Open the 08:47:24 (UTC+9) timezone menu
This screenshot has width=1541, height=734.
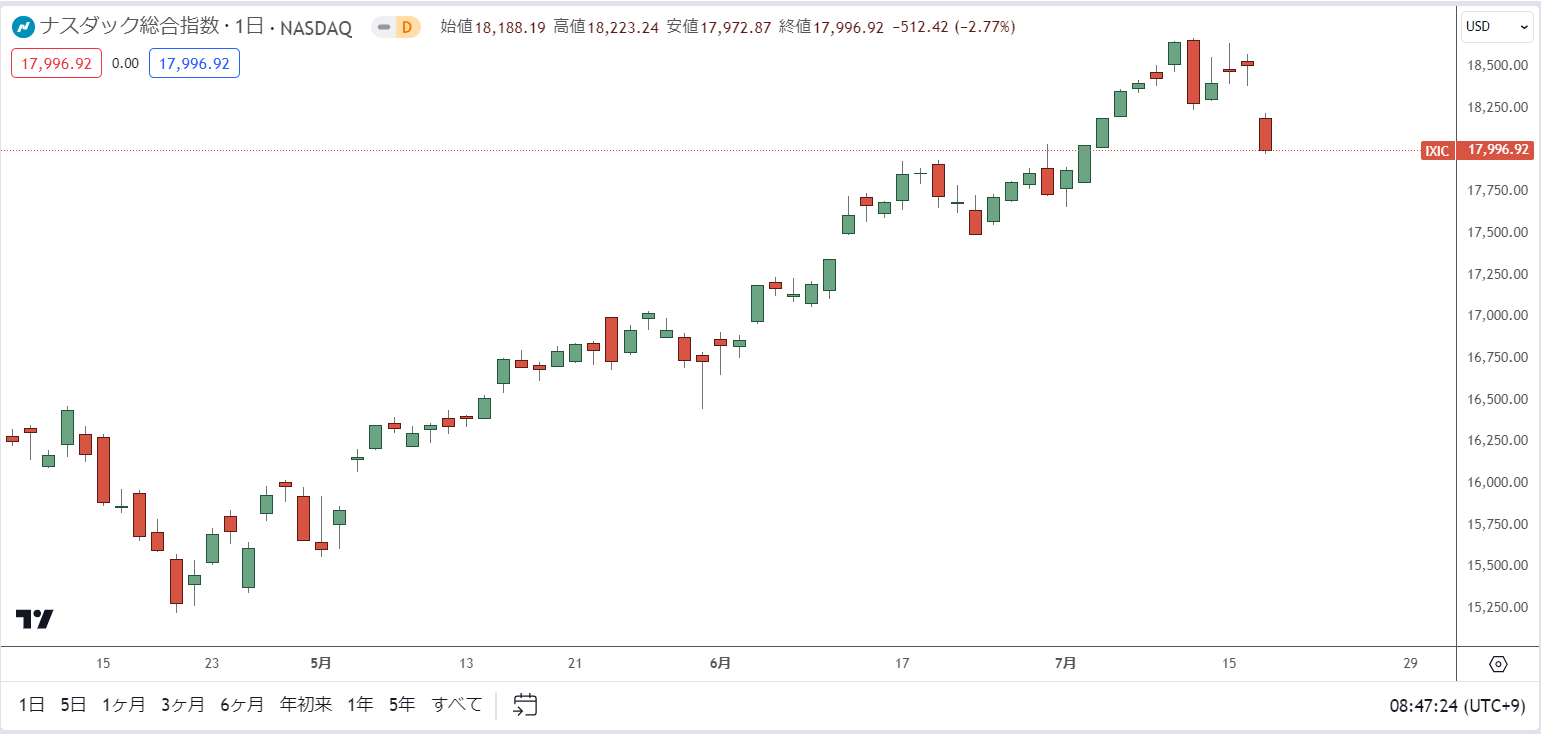click(x=1457, y=705)
